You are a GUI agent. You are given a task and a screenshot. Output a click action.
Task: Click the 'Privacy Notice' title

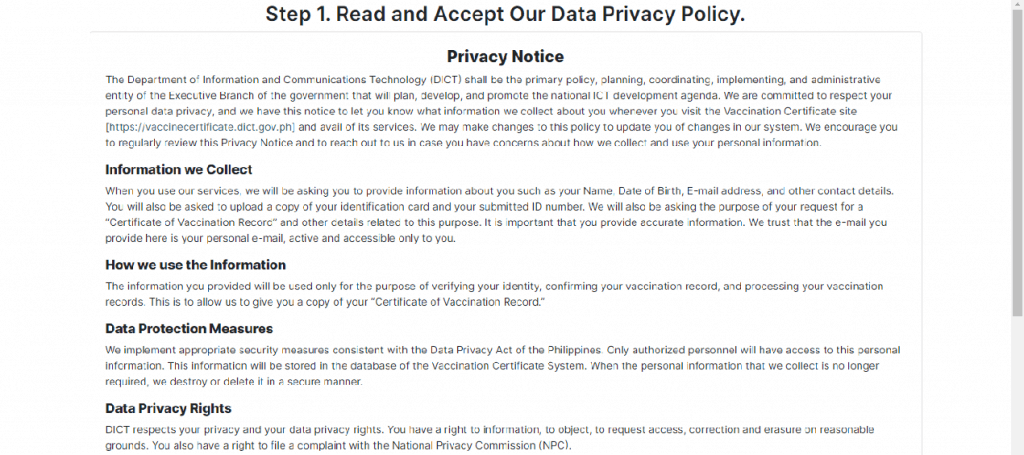tap(505, 56)
